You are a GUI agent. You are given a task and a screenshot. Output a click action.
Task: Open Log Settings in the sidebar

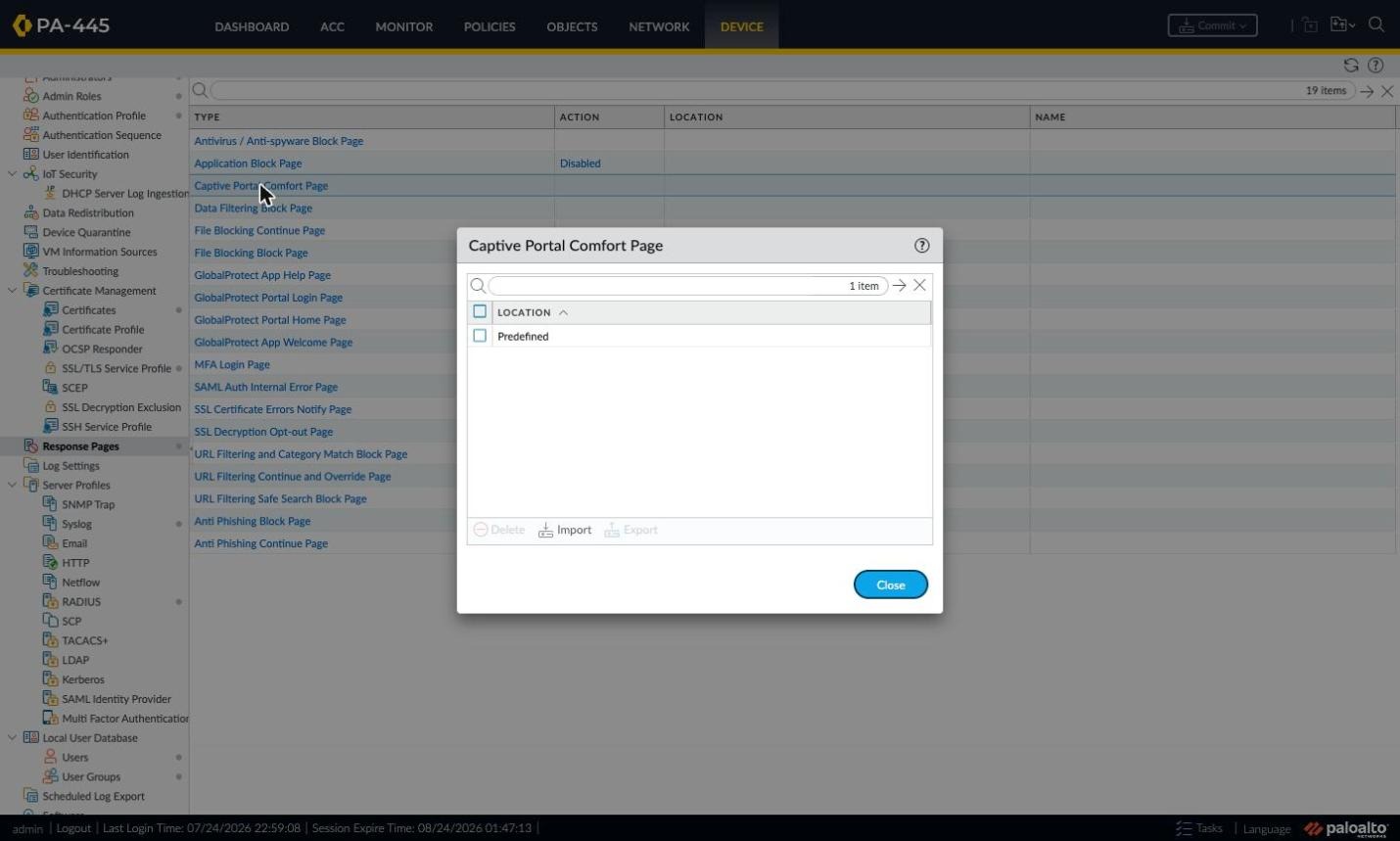coord(70,466)
